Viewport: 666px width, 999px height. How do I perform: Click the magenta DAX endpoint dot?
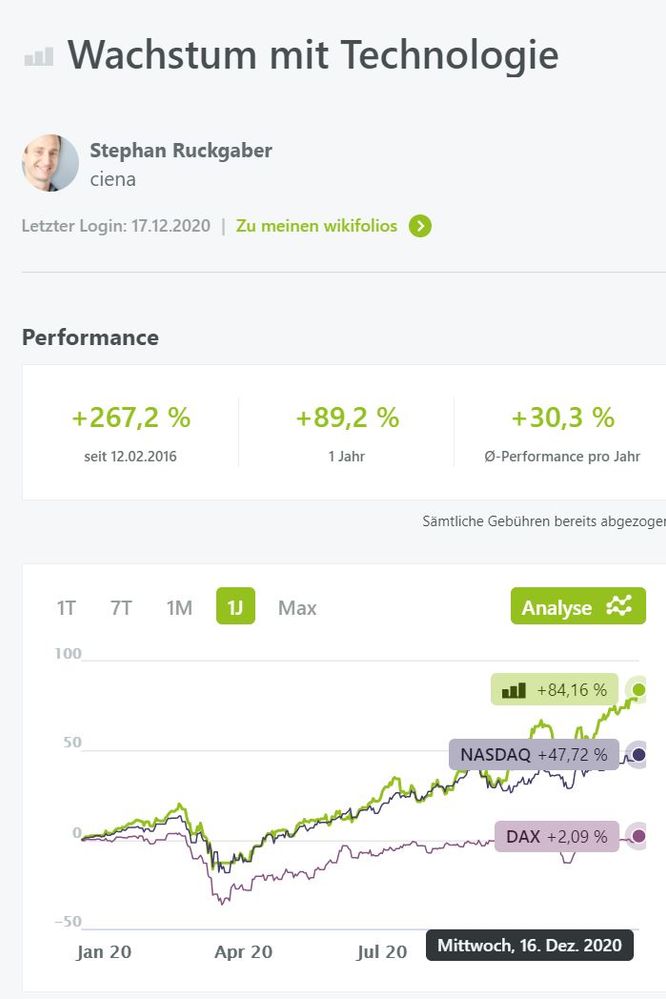coord(639,836)
